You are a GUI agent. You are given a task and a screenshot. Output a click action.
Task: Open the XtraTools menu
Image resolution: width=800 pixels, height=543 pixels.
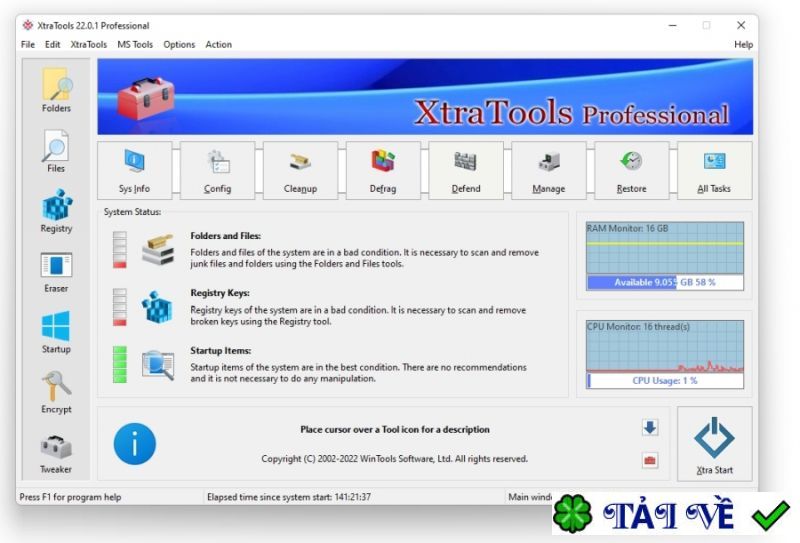click(89, 44)
